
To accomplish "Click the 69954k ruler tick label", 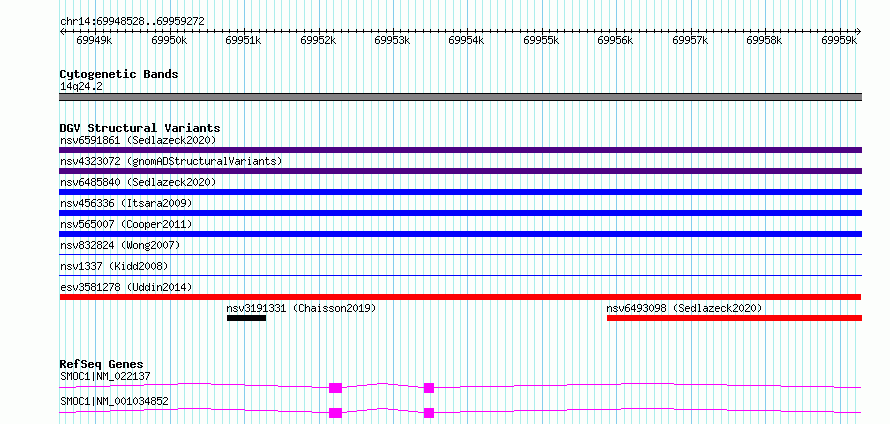I will pyautogui.click(x=466, y=41).
